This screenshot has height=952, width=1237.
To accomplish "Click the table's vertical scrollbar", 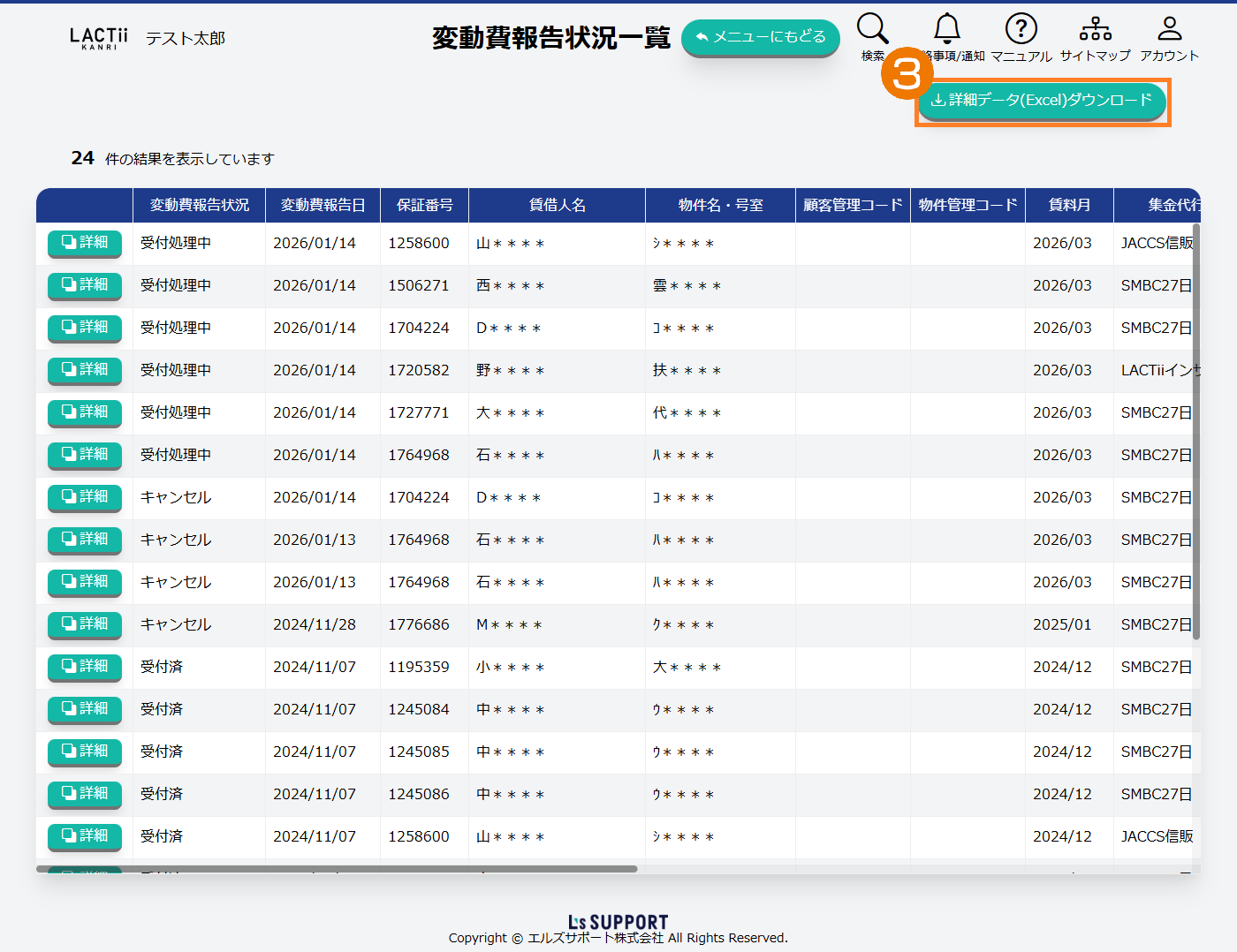I will coord(1196,433).
